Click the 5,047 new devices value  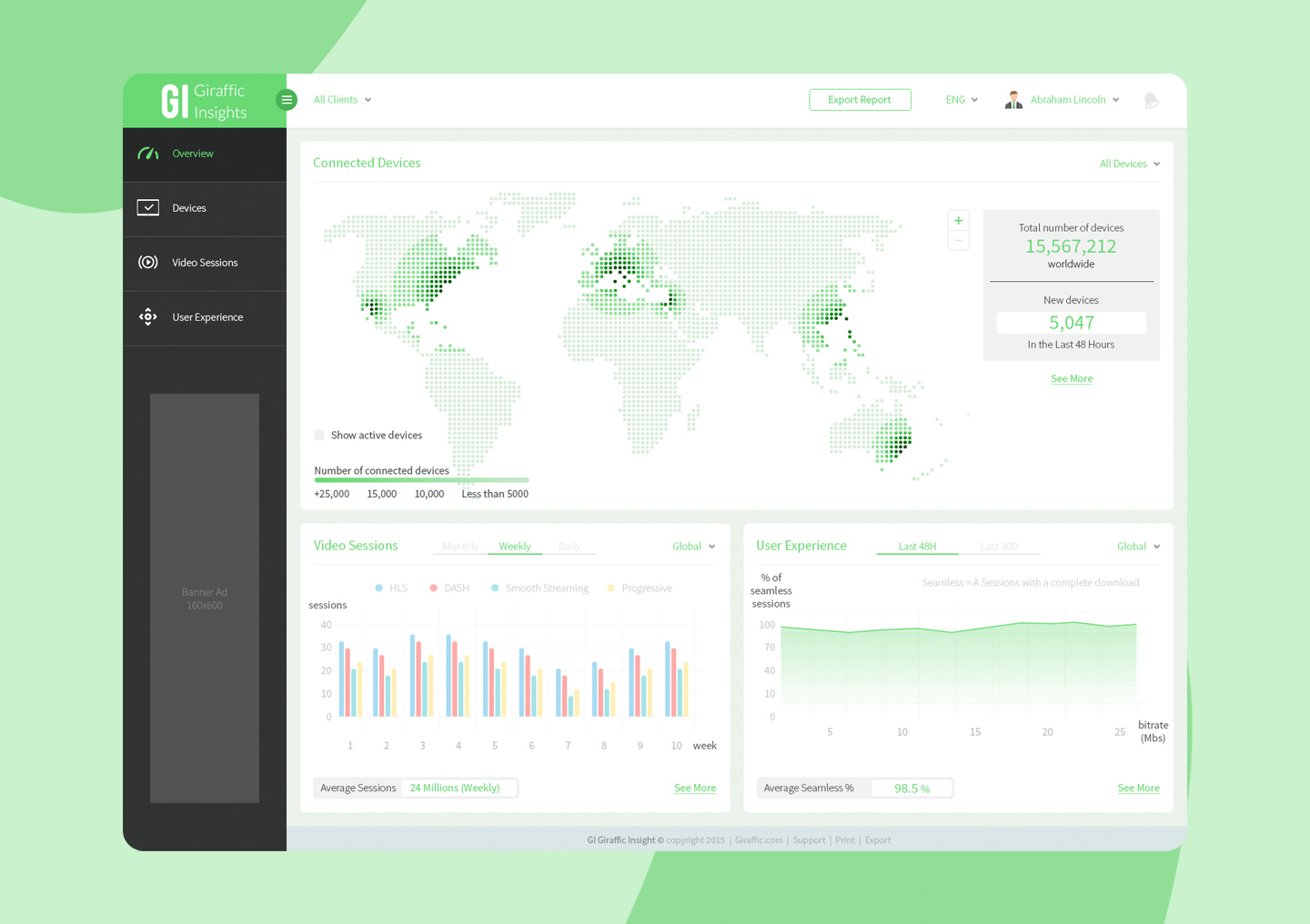click(1072, 323)
